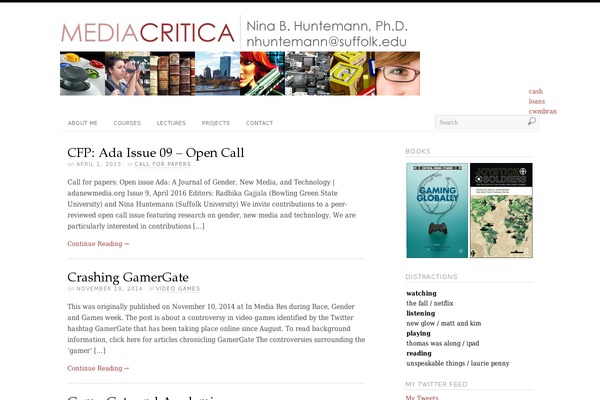This screenshot has width=600, height=400.
Task: Continue reading the Crashing GamerGate post
Action: coord(98,368)
